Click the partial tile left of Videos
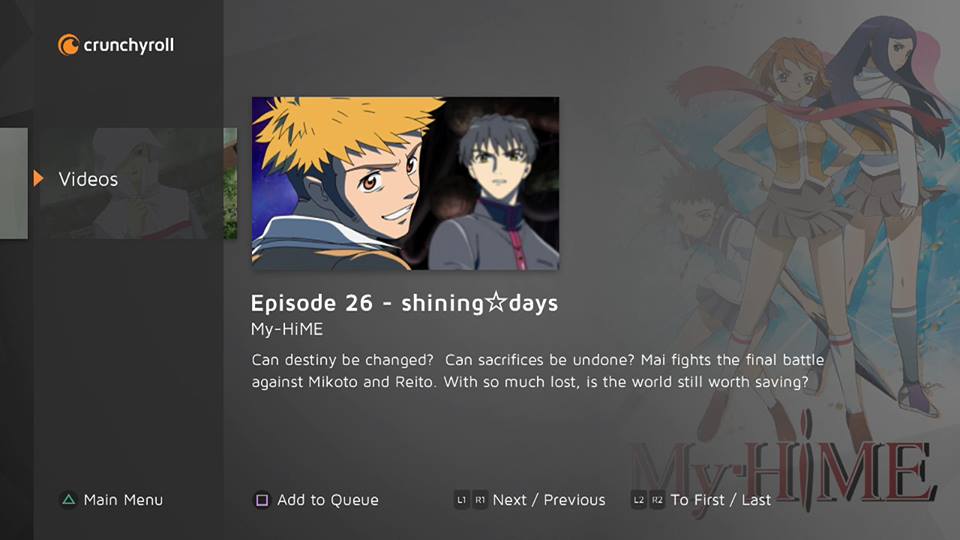 tap(13, 183)
